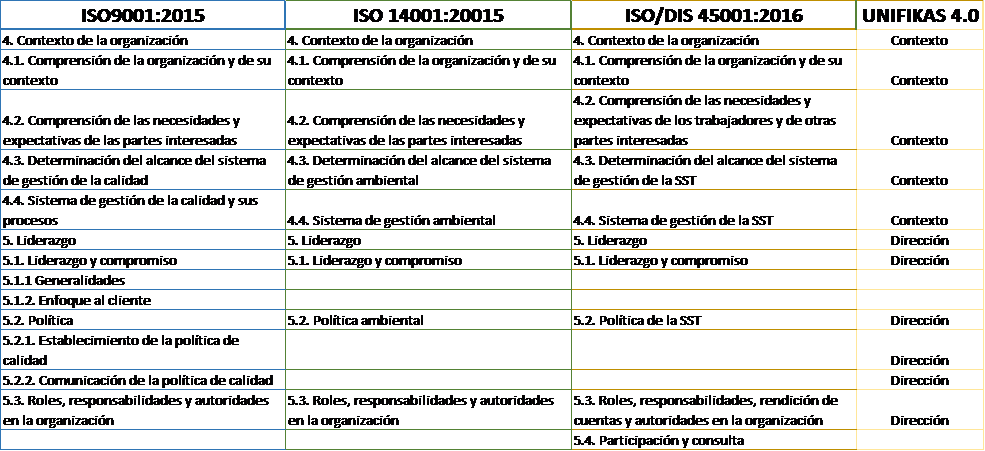Click 'Dirección' cell in the 5.1 row
This screenshot has height=451, width=985.
coord(920,260)
